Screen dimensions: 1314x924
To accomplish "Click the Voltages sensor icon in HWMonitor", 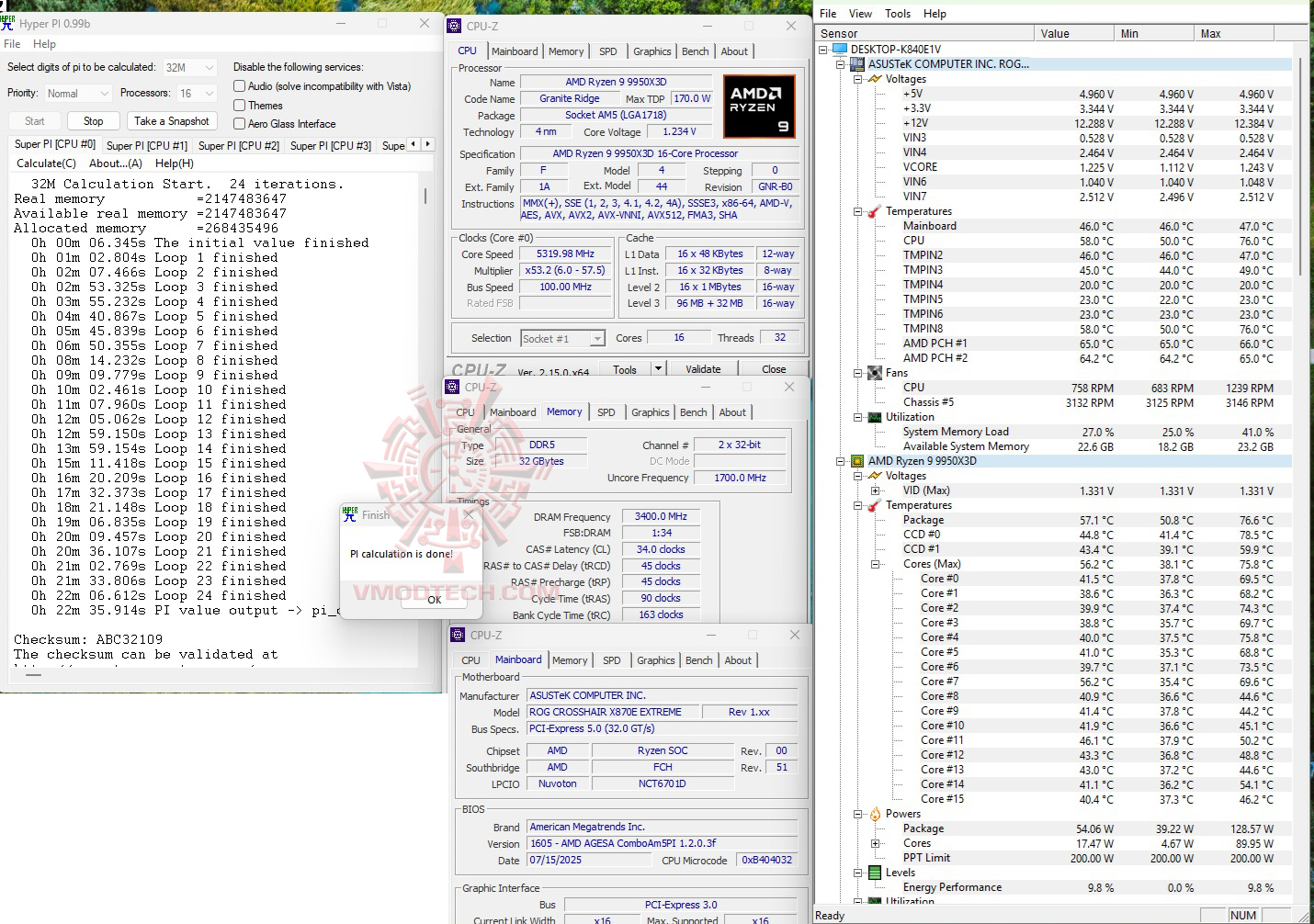I will pyautogui.click(x=874, y=78).
